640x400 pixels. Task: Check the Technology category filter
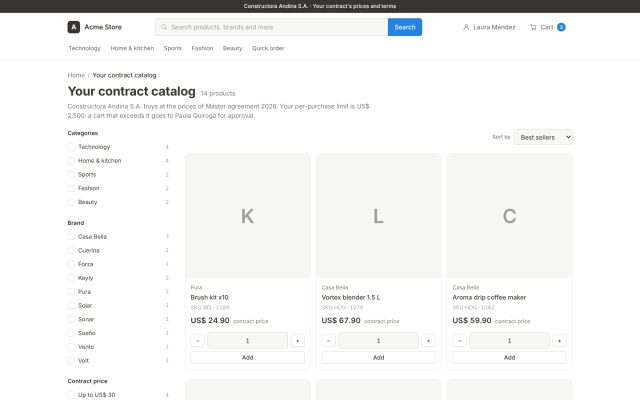[71, 147]
